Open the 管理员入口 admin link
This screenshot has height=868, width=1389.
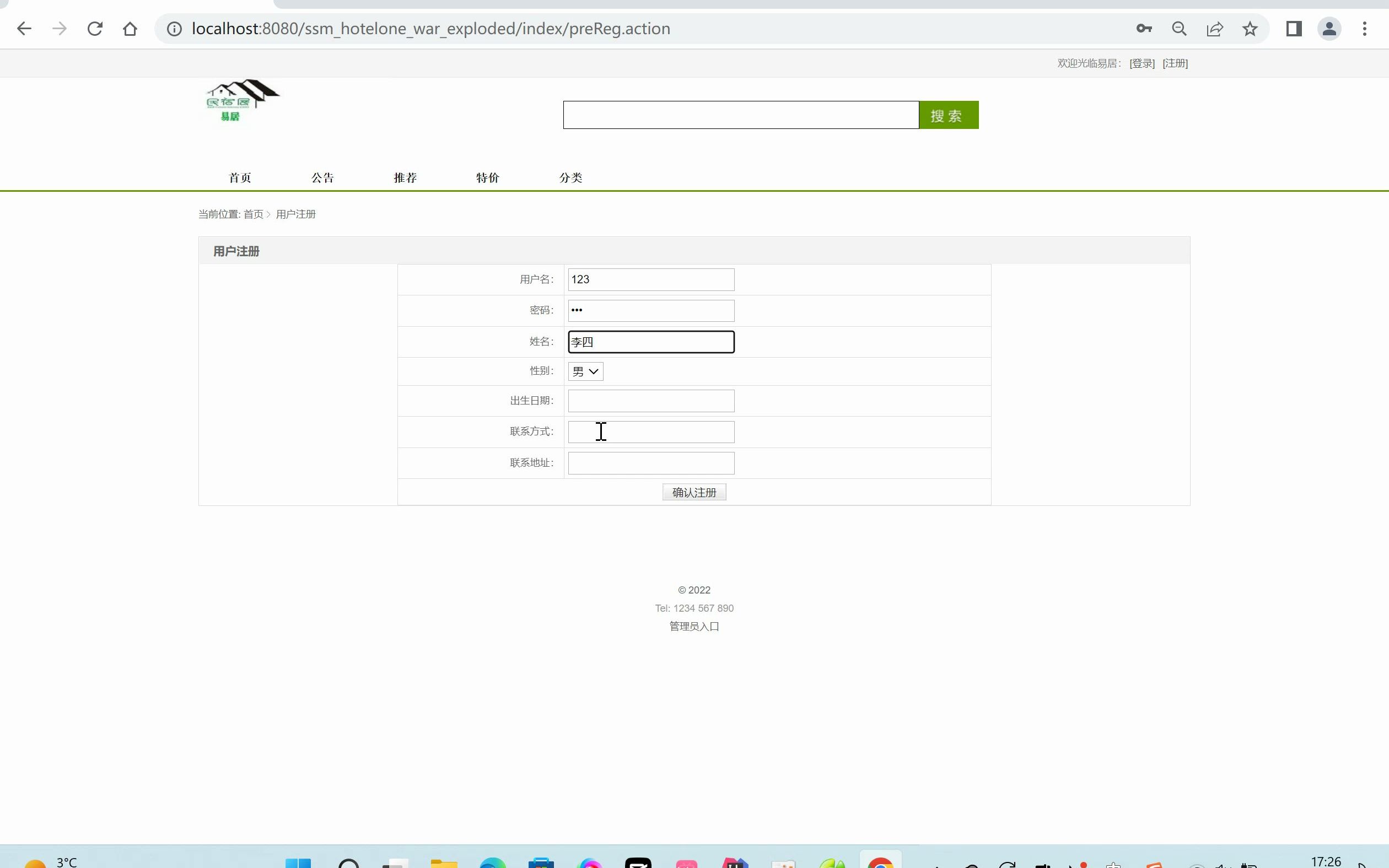[693, 626]
